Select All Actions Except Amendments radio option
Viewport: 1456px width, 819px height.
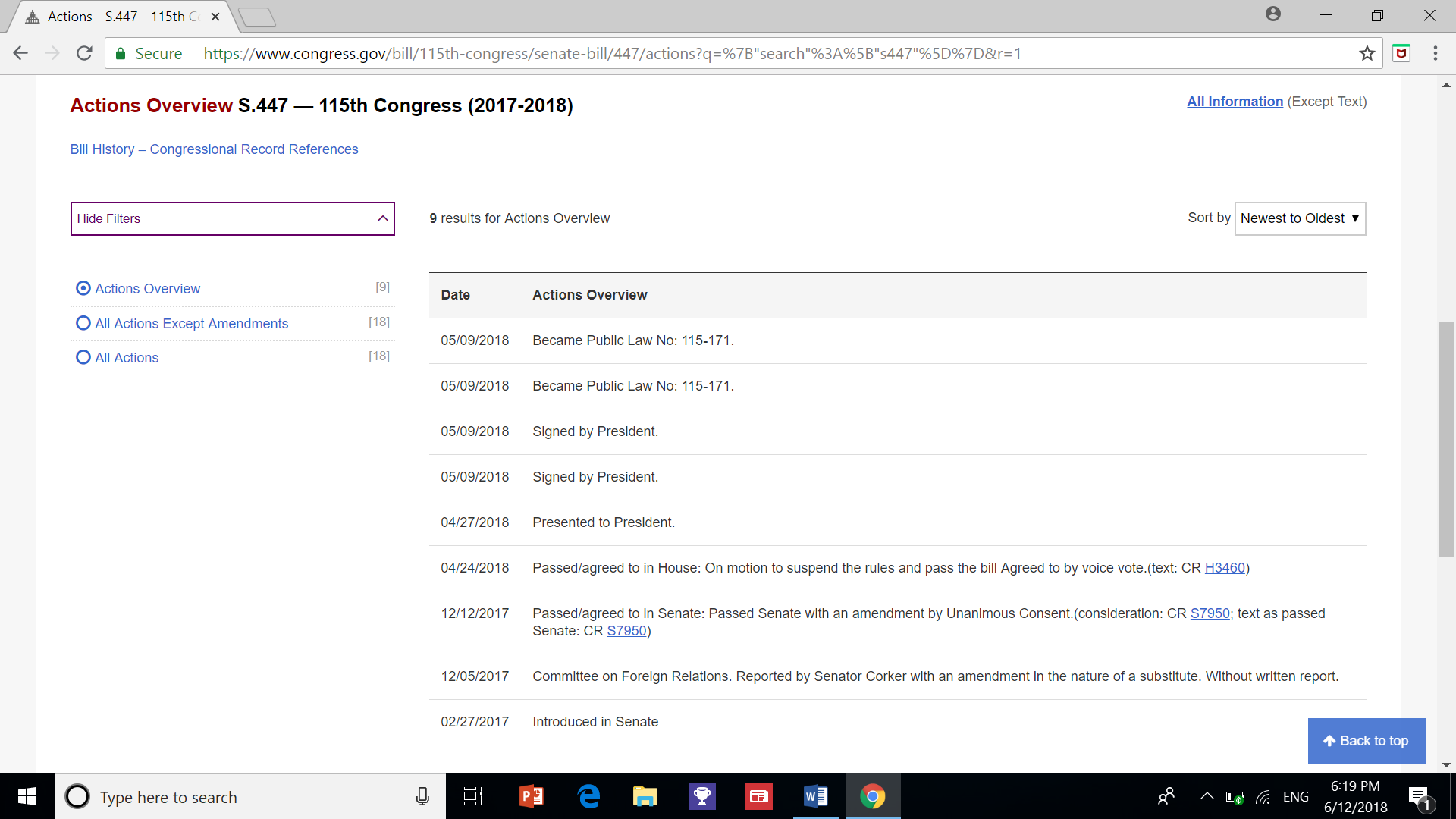tap(83, 323)
